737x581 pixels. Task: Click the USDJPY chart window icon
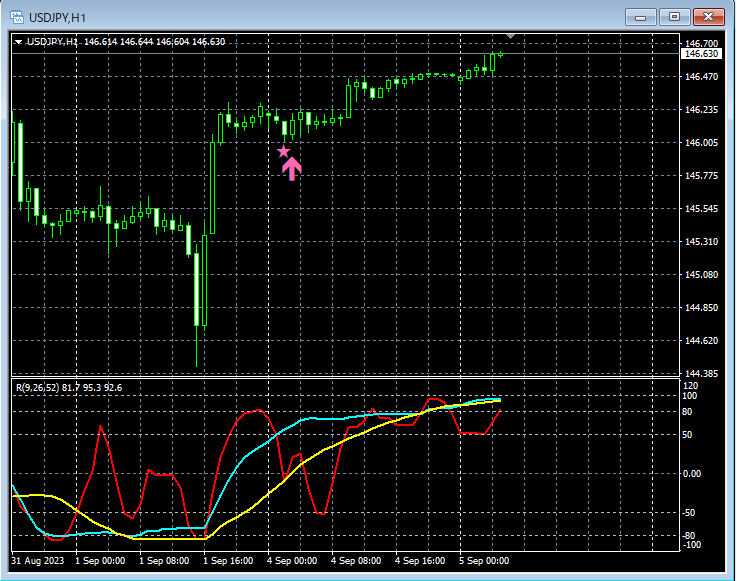tap(17, 18)
